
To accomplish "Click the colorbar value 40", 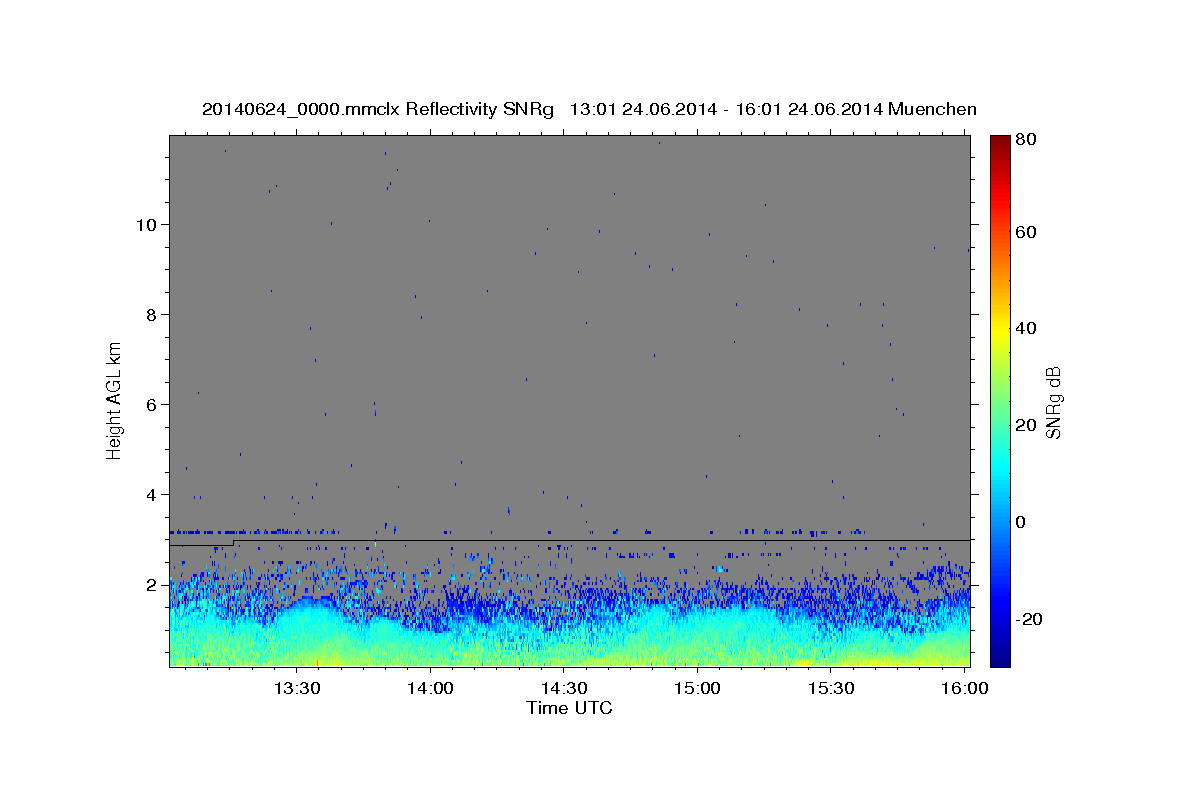I will click(1028, 328).
